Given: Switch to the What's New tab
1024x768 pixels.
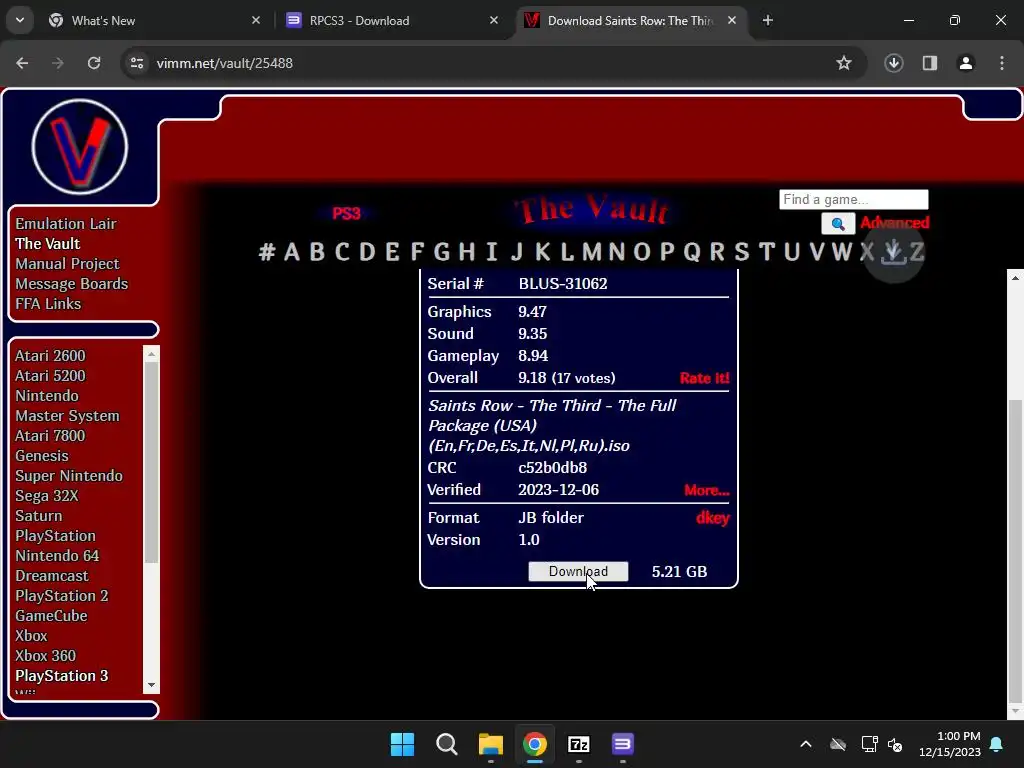Looking at the screenshot, I should [x=155, y=21].
